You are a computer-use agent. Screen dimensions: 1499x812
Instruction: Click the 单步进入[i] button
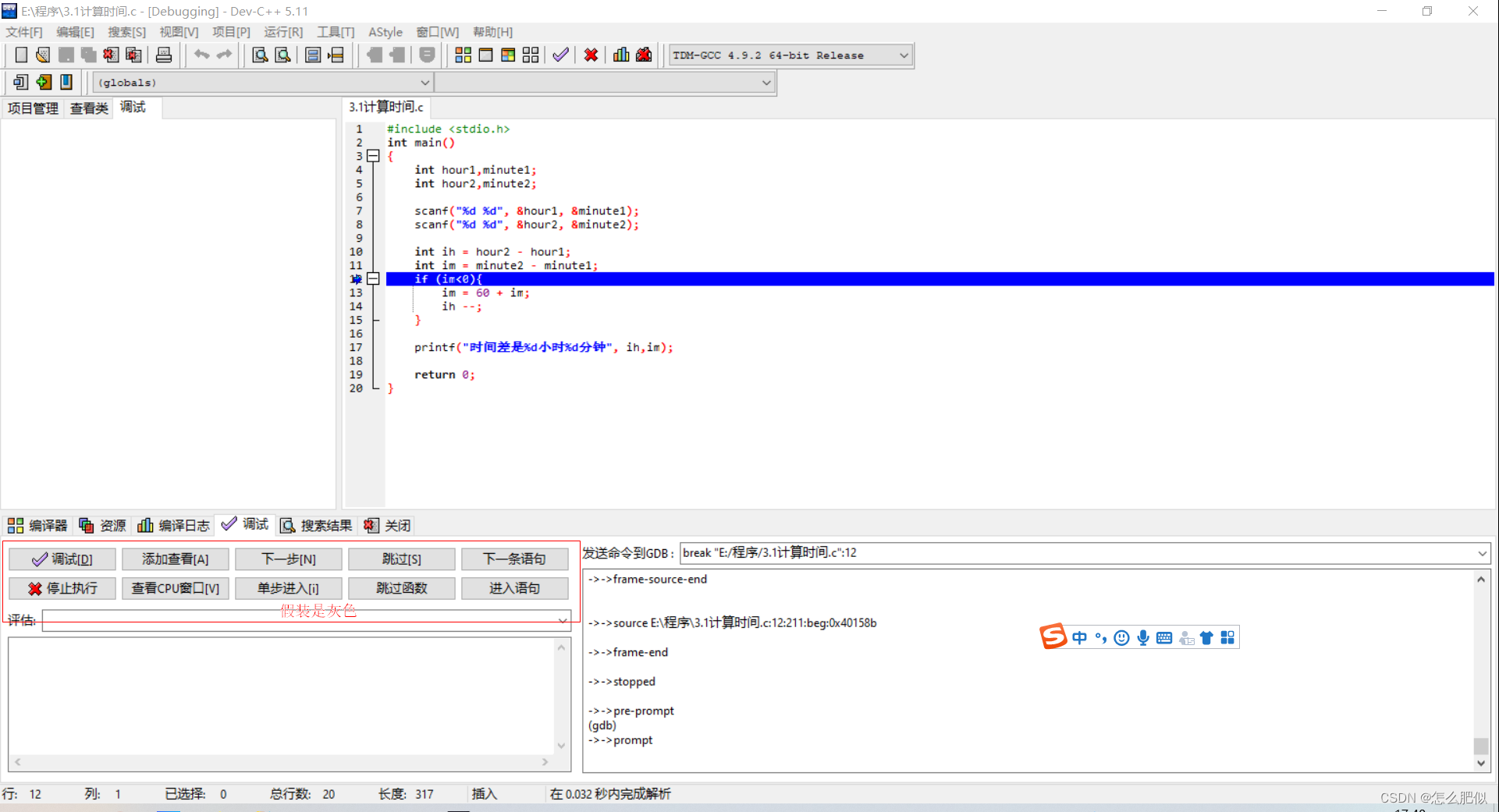(289, 588)
